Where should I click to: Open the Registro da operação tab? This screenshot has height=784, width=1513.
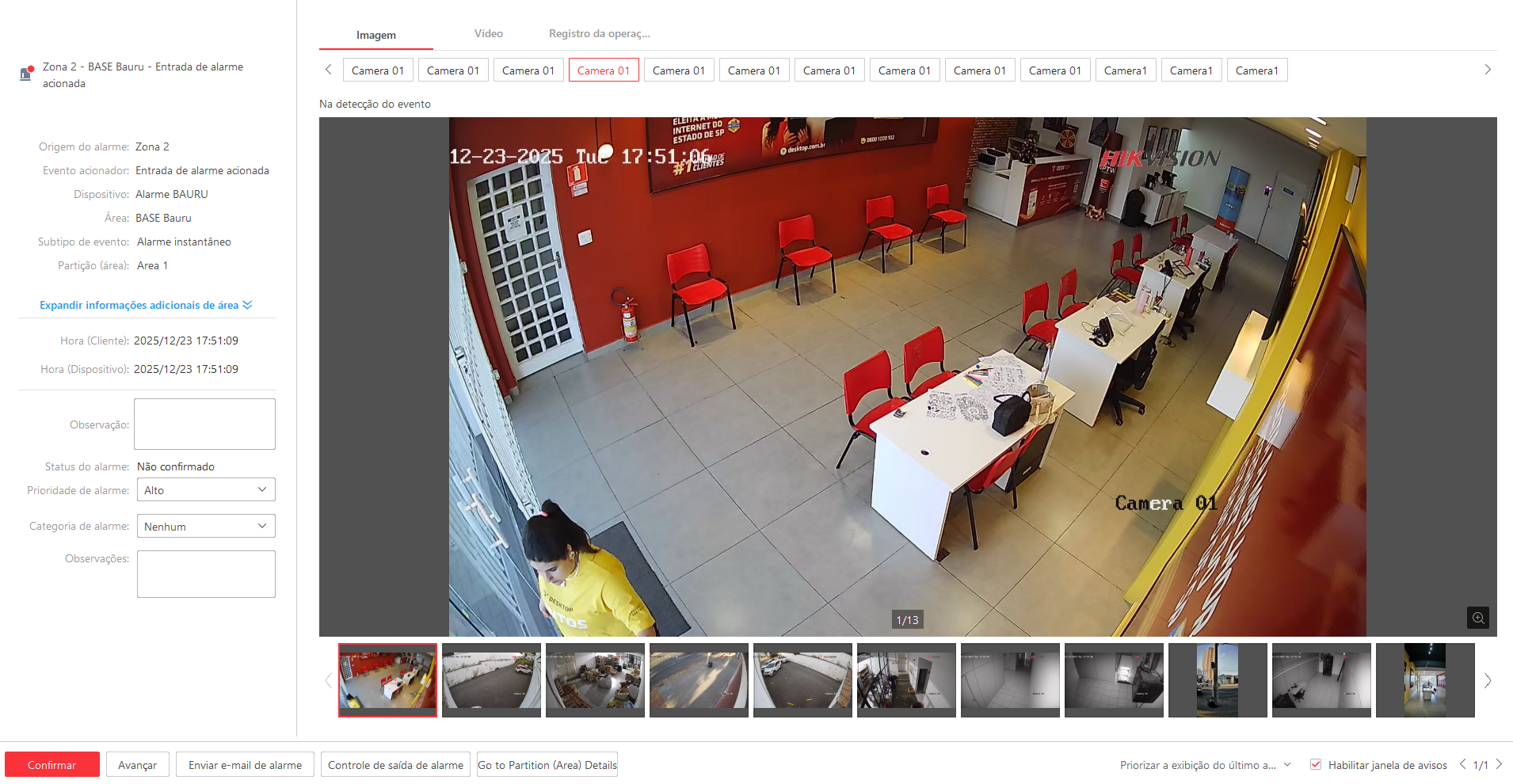point(599,34)
